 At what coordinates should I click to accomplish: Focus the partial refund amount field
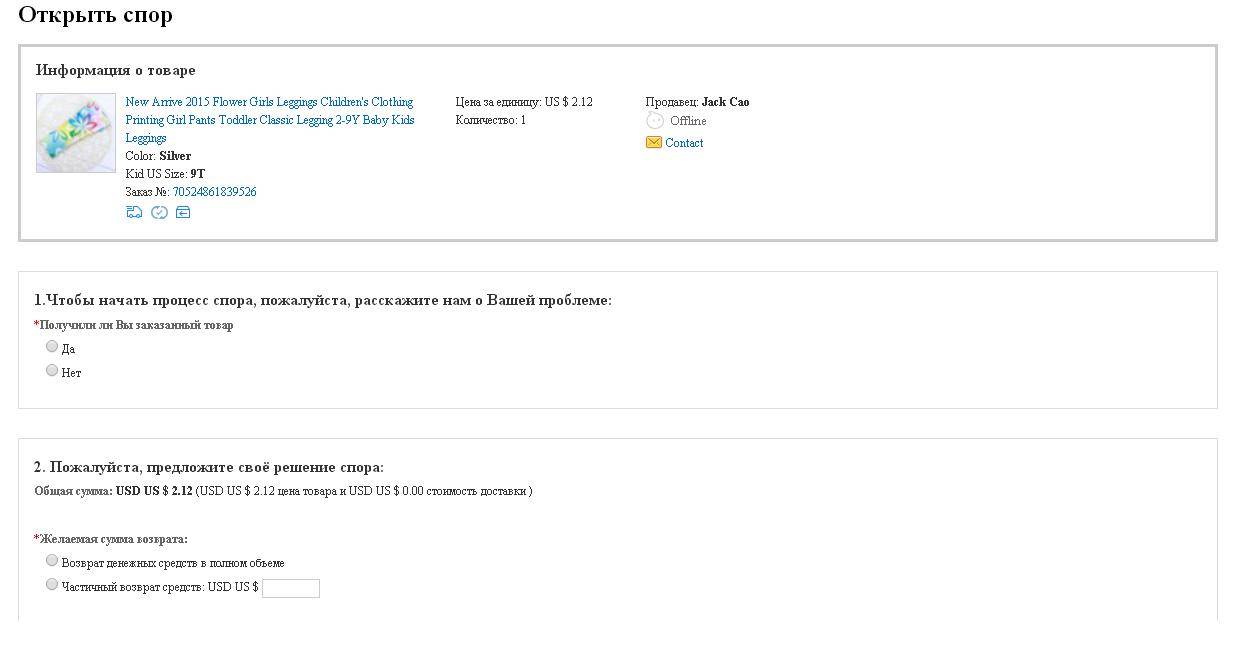coord(291,588)
